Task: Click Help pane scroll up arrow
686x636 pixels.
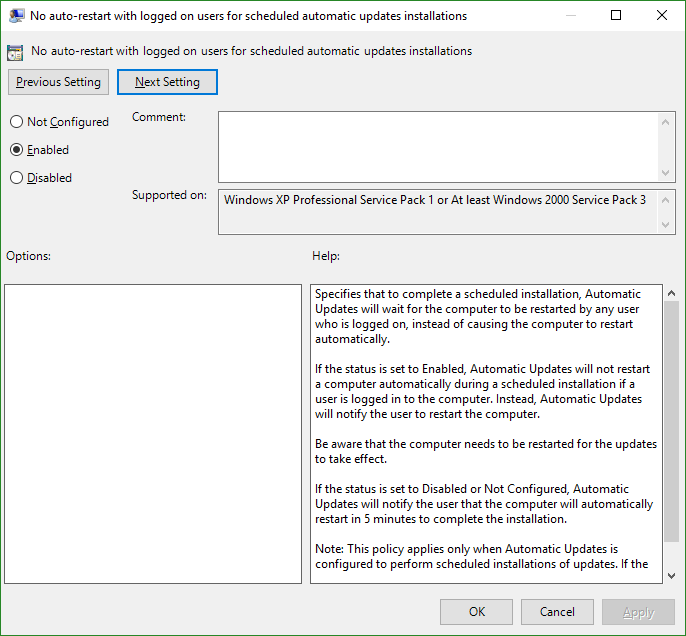Action: 672,294
